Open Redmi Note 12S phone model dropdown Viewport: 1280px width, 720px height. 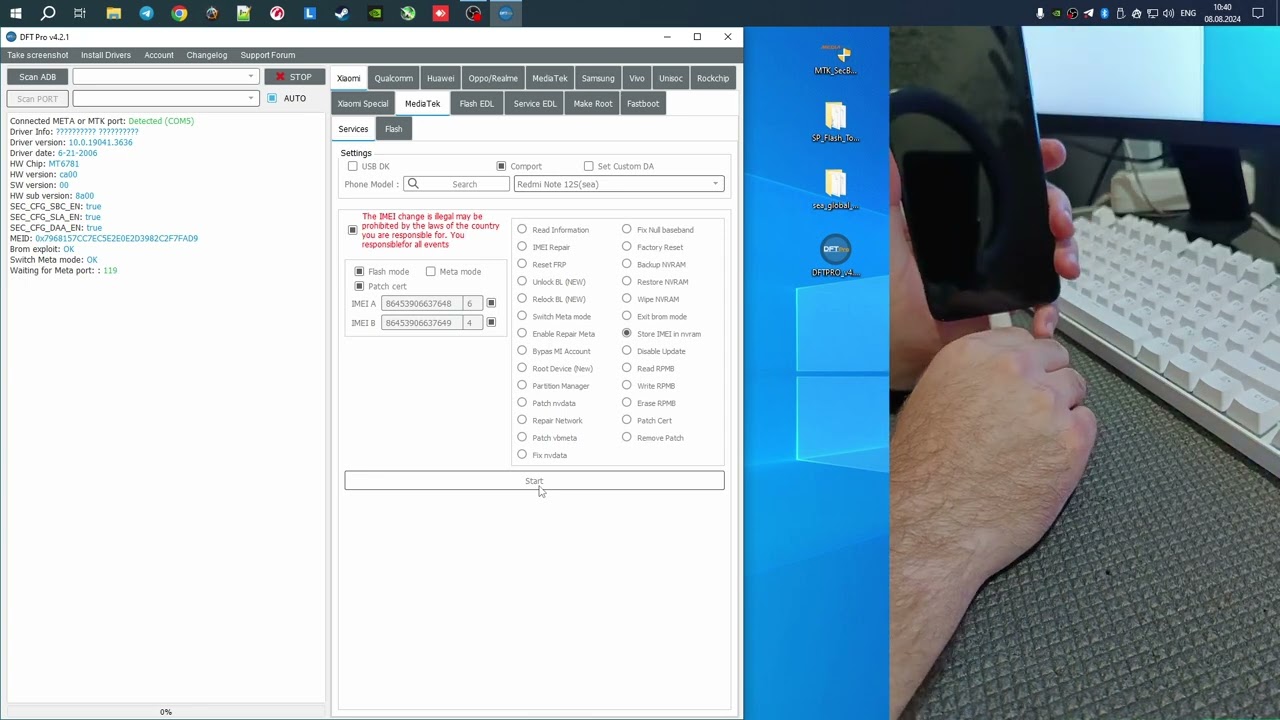coord(618,184)
